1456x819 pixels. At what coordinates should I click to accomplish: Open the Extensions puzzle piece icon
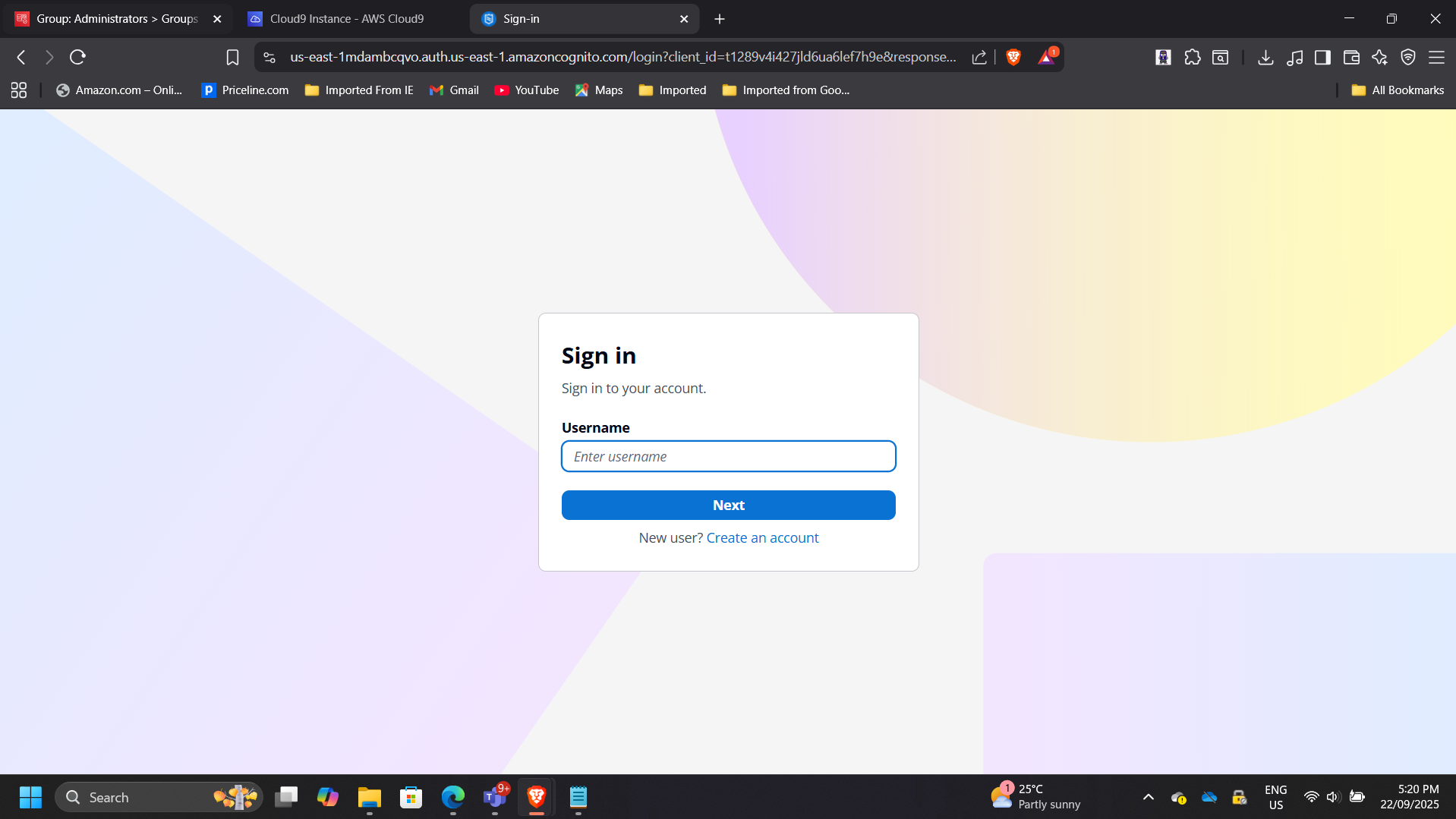pyautogui.click(x=1192, y=57)
